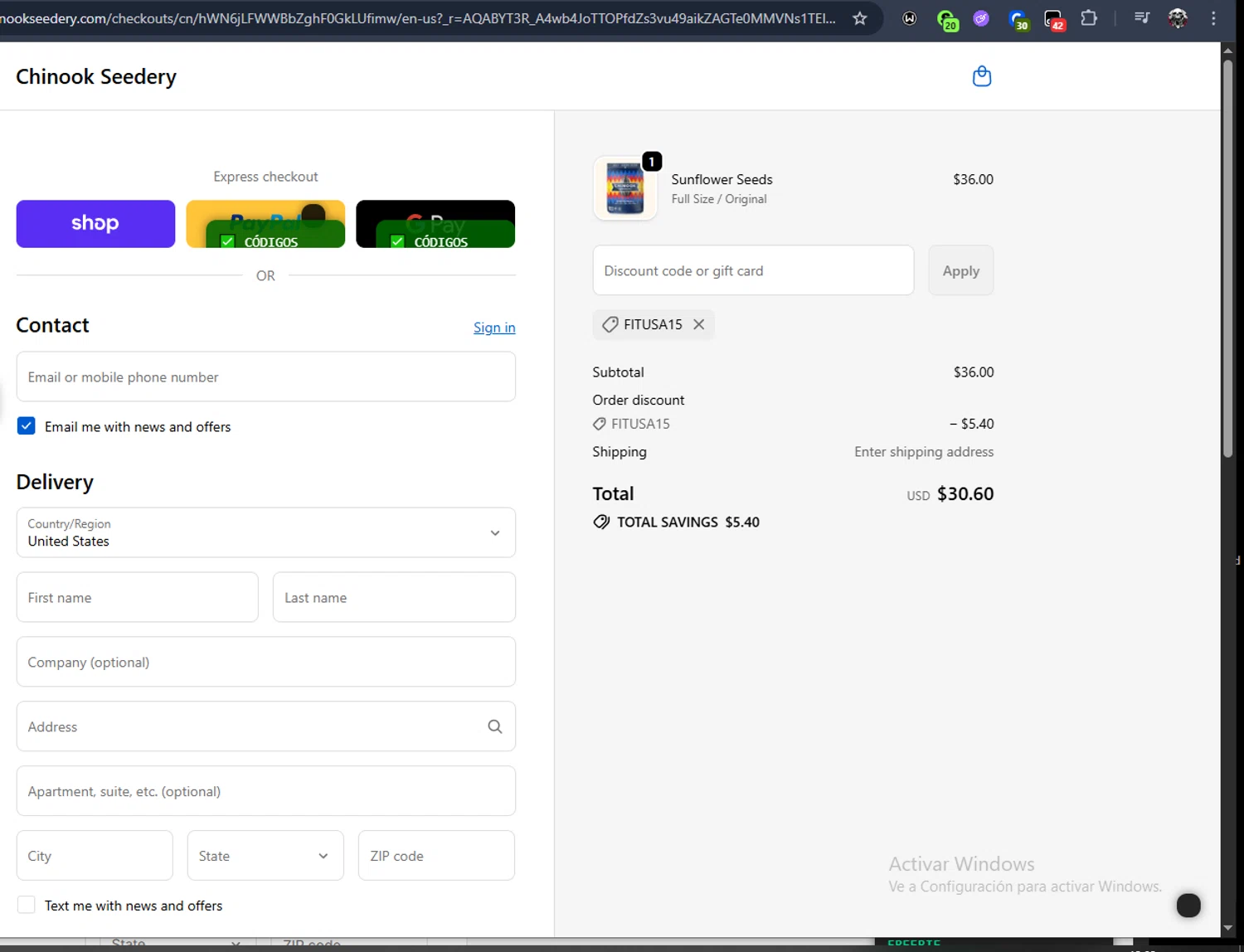This screenshot has width=1244, height=952.
Task: Click into the First name field
Action: click(x=137, y=597)
